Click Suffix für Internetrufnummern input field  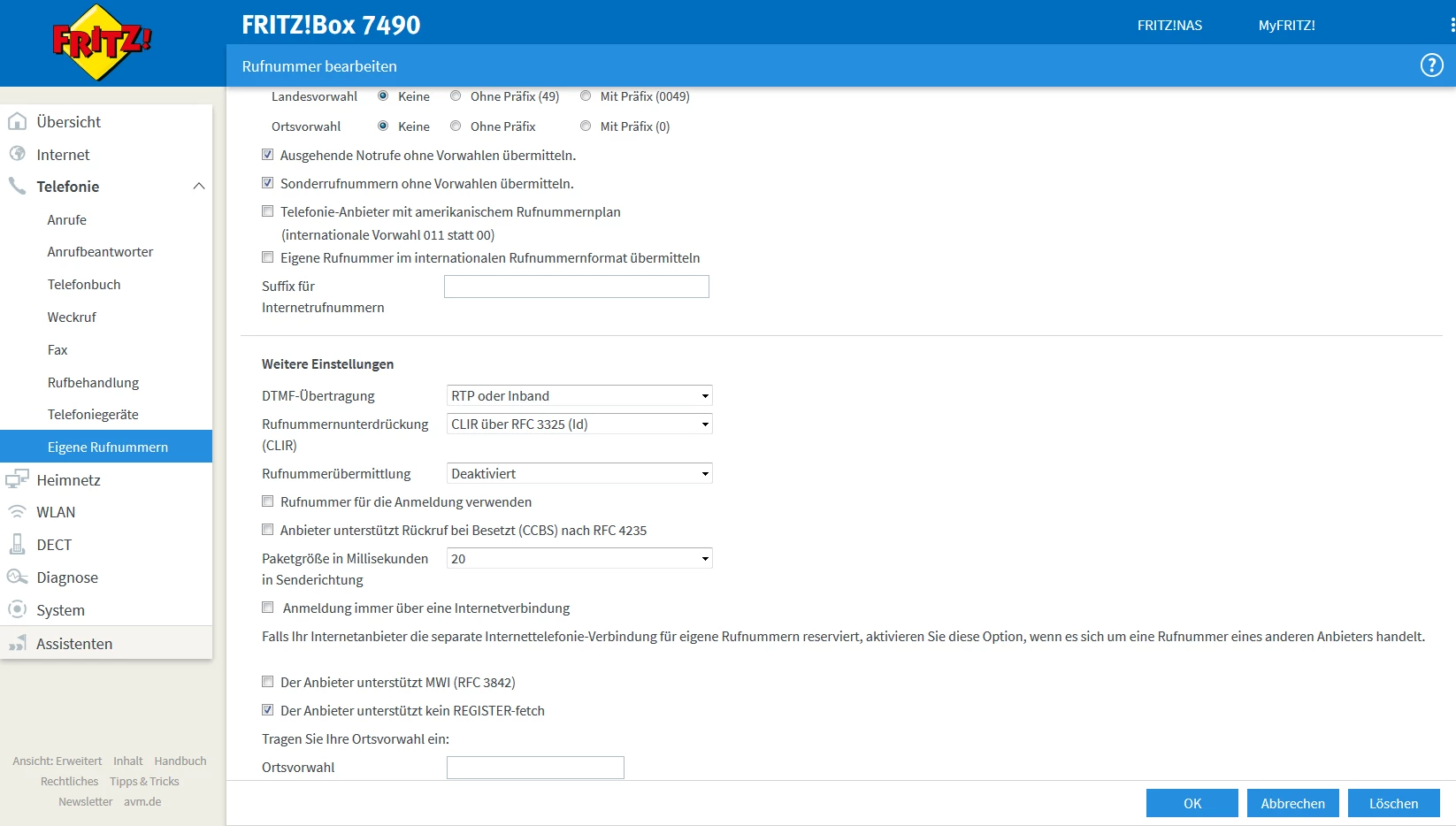pos(577,287)
